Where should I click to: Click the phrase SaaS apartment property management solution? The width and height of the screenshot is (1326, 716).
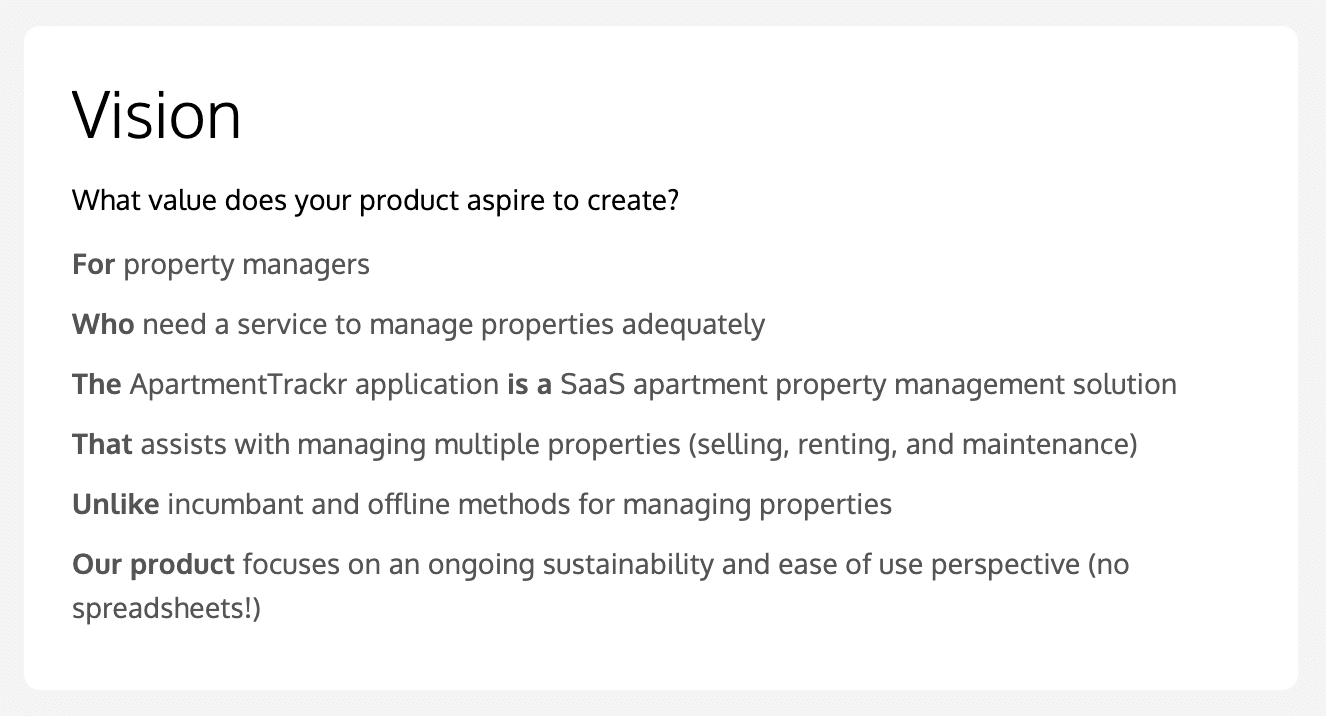click(x=868, y=385)
